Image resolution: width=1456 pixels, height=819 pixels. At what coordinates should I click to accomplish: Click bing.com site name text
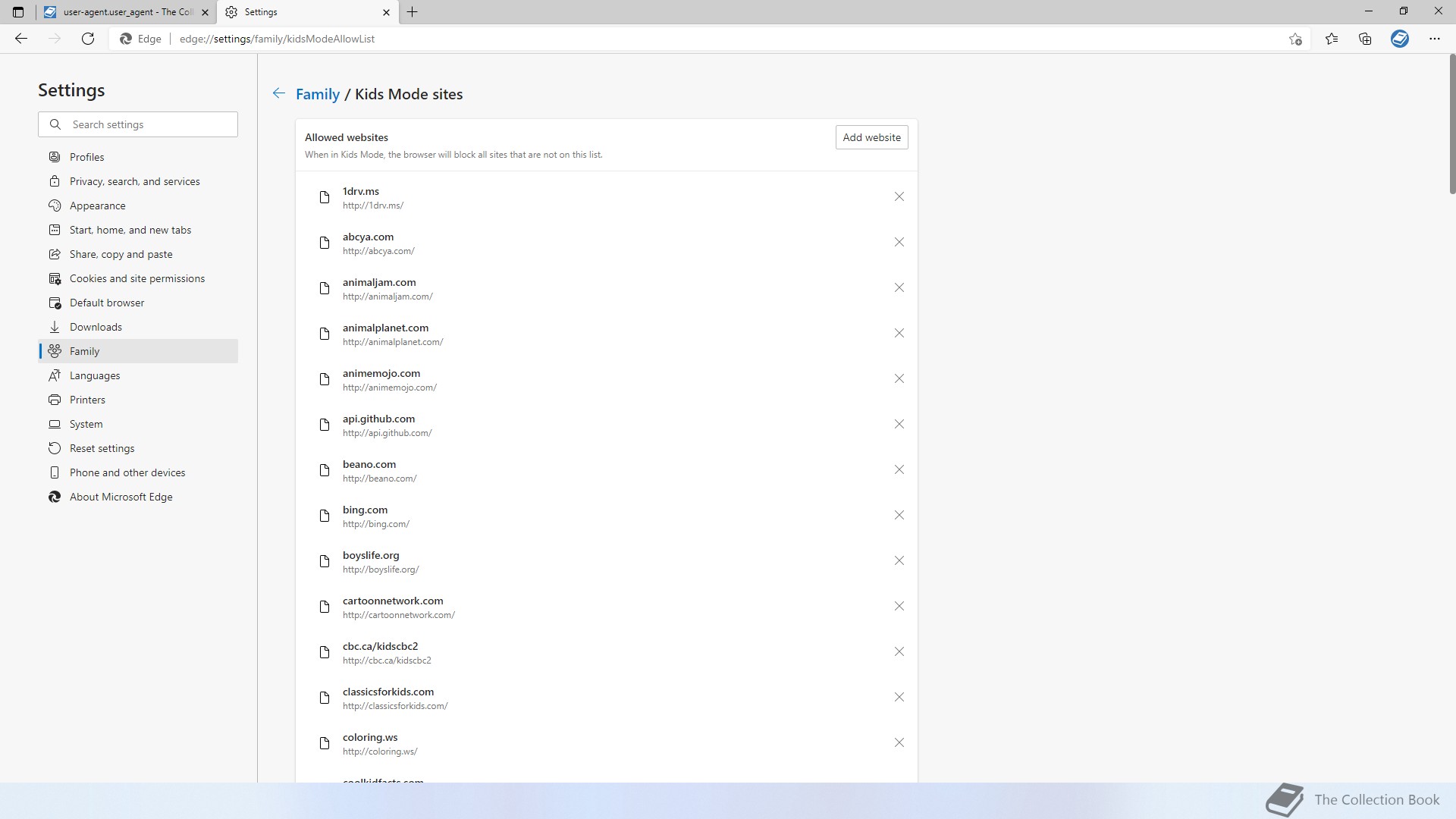tap(365, 510)
